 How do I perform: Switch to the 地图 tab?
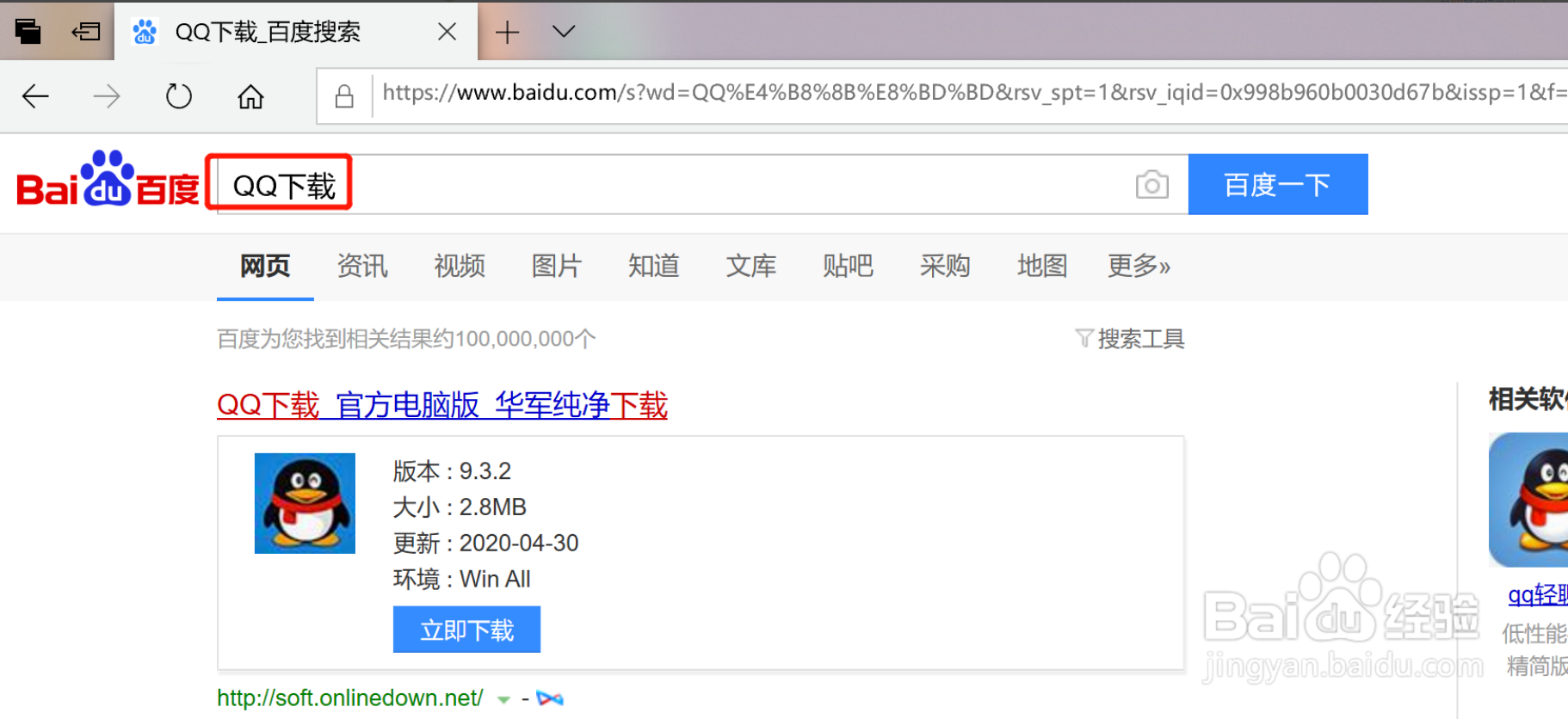pos(1042,266)
